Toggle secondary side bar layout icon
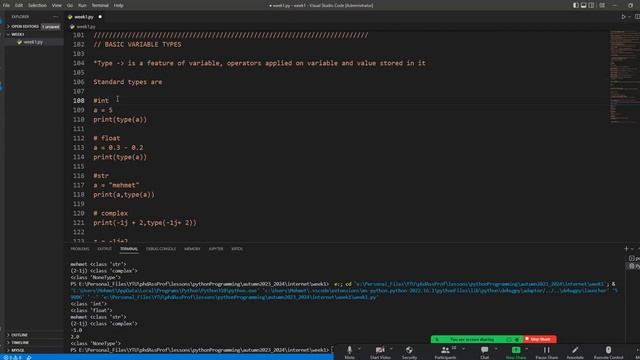The image size is (640, 360). click(591, 5)
